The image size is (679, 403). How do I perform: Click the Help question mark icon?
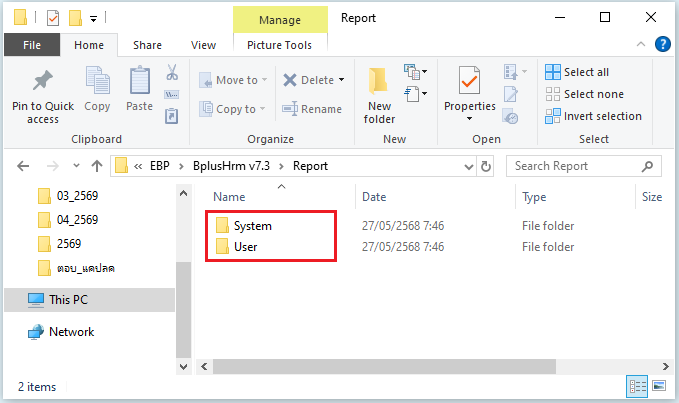pos(662,44)
